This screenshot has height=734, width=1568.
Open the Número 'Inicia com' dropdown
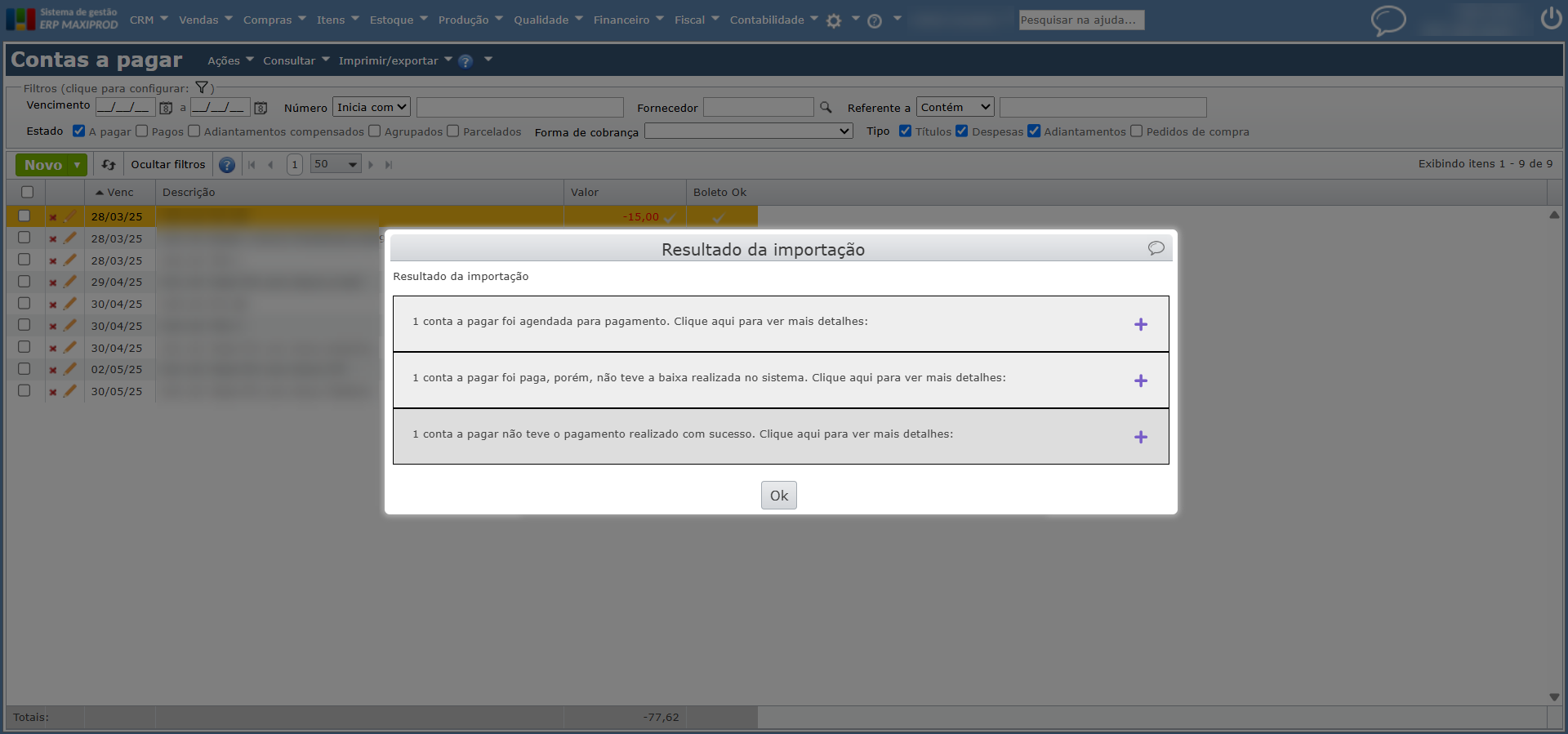coord(372,107)
